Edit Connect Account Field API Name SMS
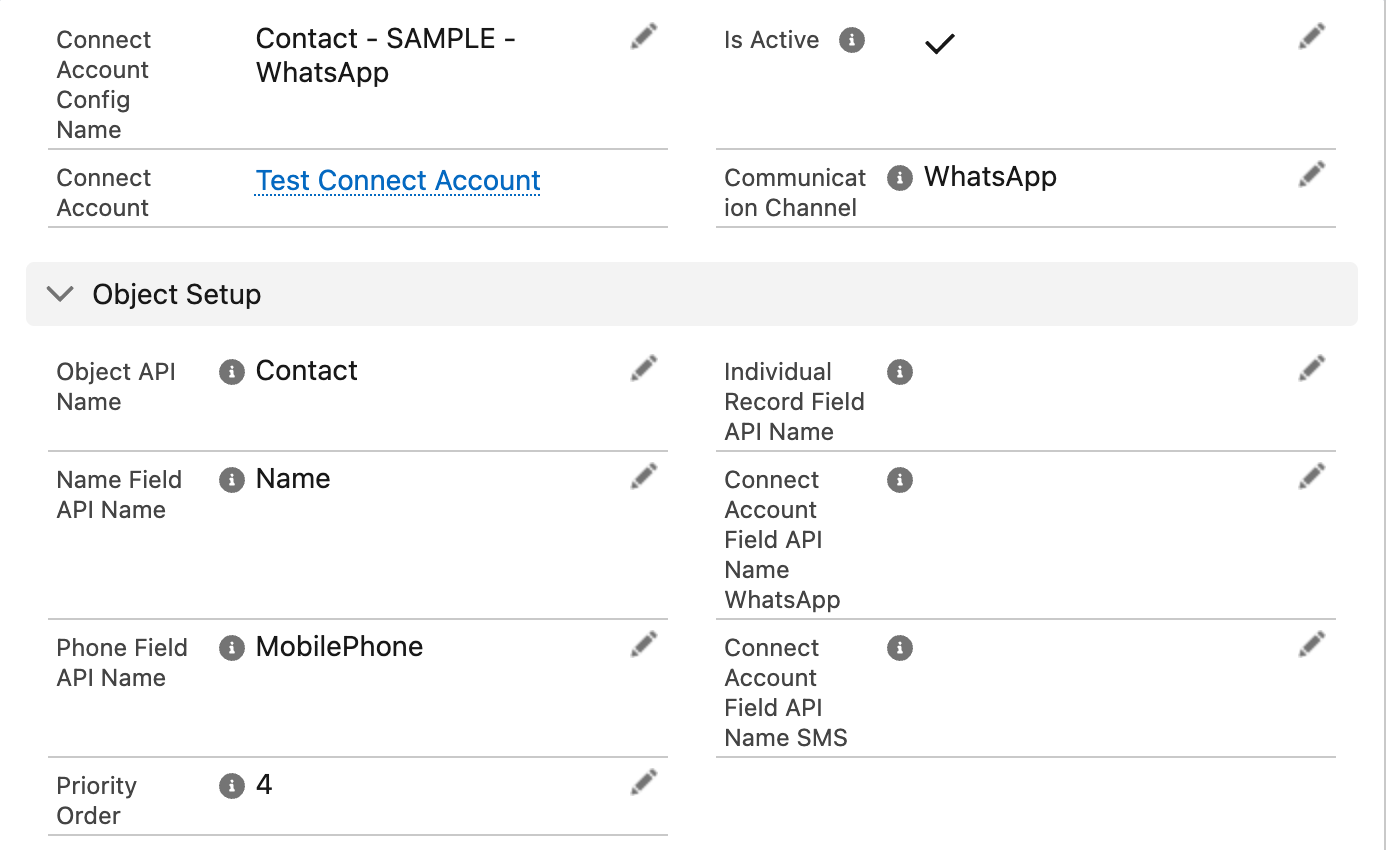The height and width of the screenshot is (850, 1386). [x=1312, y=645]
